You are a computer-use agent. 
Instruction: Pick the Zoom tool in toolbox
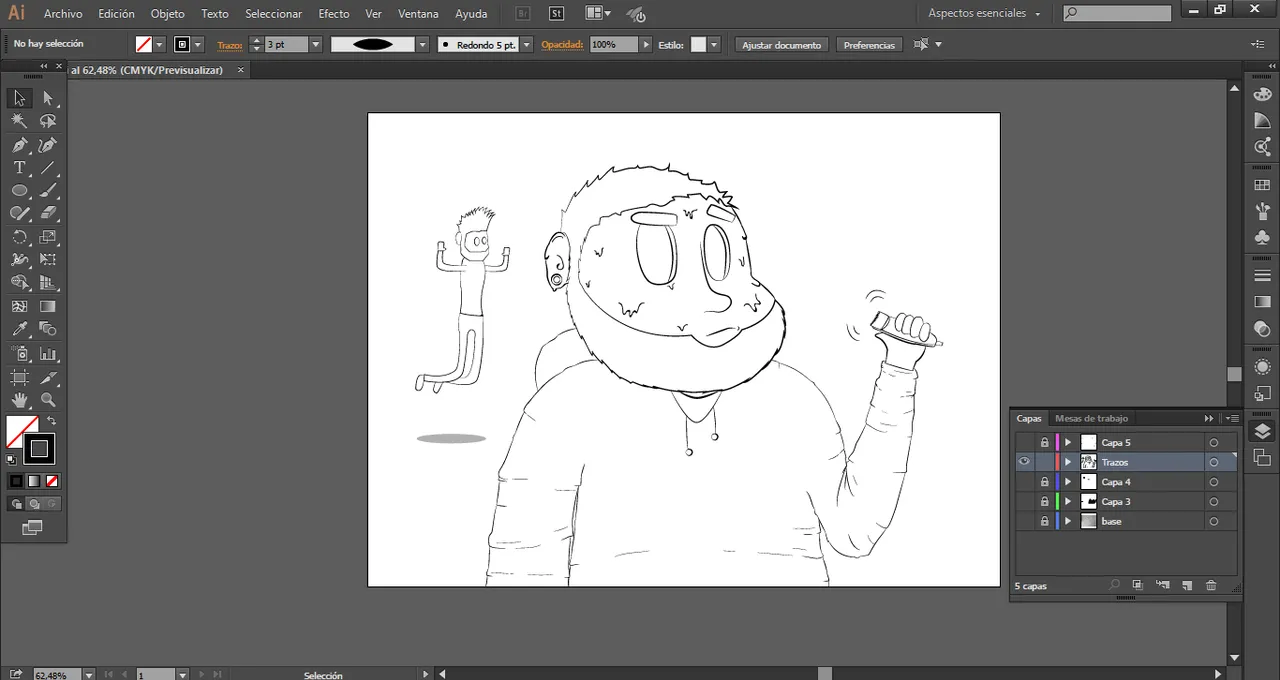[x=48, y=400]
